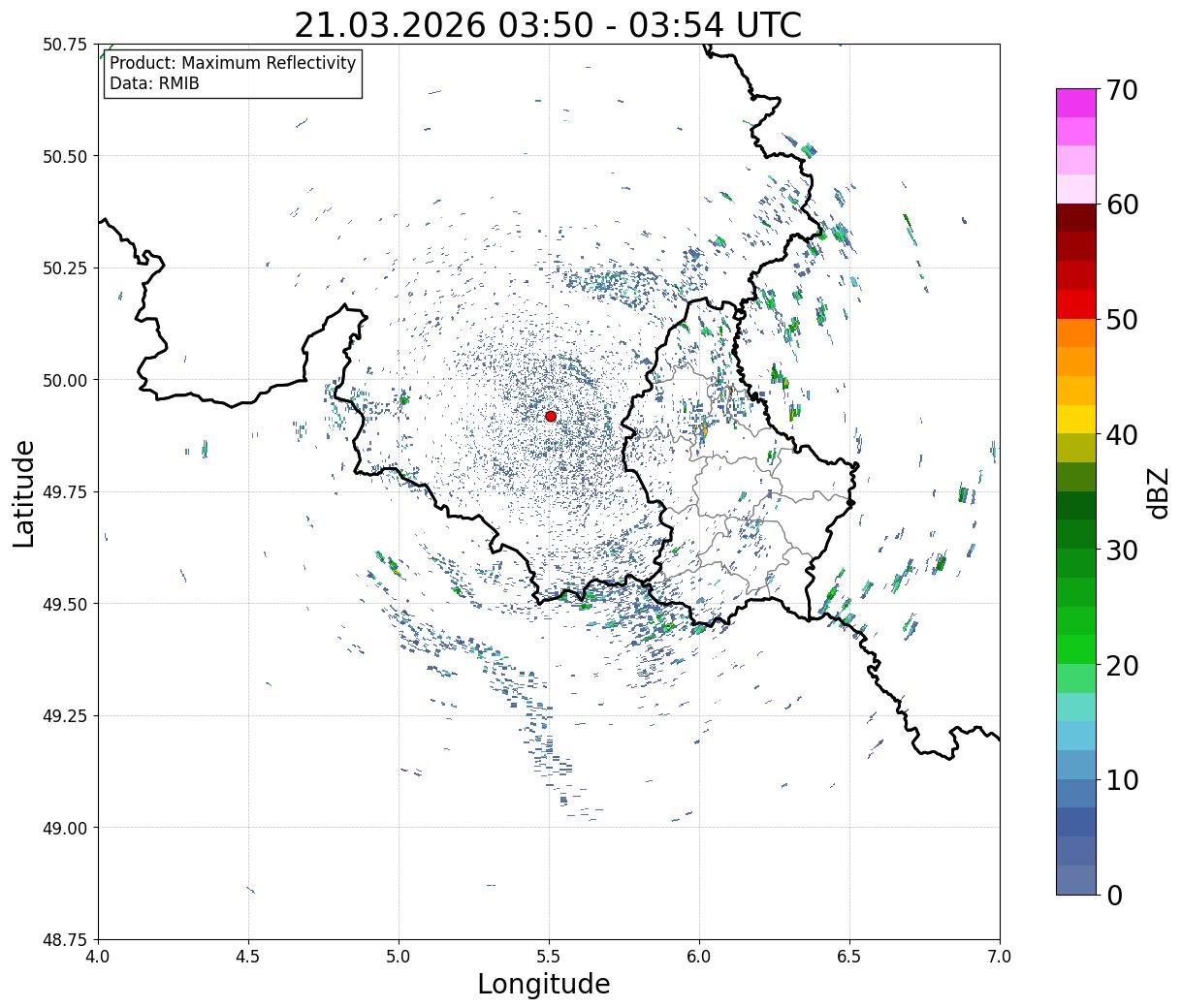Click longitude tick label 5.5

tap(549, 957)
